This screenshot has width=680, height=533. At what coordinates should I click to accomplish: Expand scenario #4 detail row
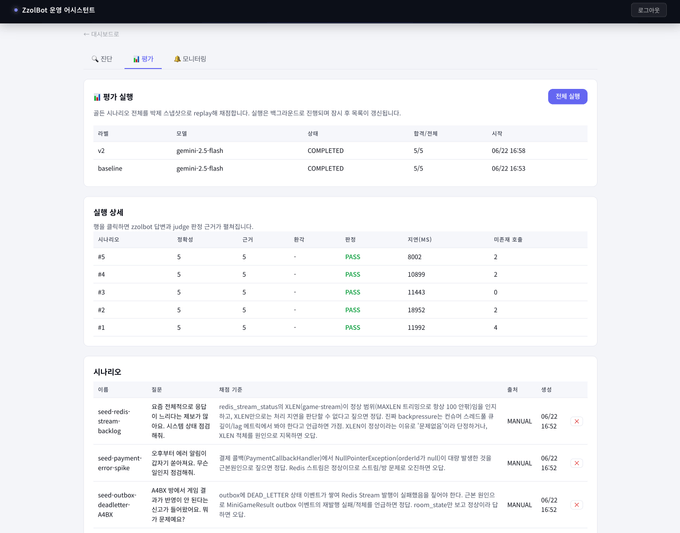(x=340, y=275)
